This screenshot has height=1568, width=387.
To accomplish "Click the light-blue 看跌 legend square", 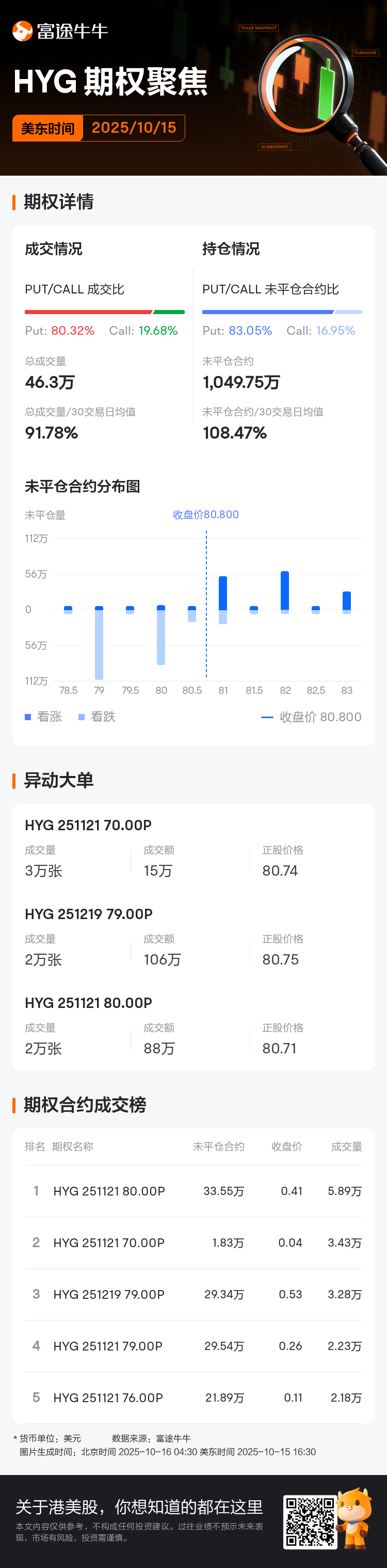I will coord(82,717).
